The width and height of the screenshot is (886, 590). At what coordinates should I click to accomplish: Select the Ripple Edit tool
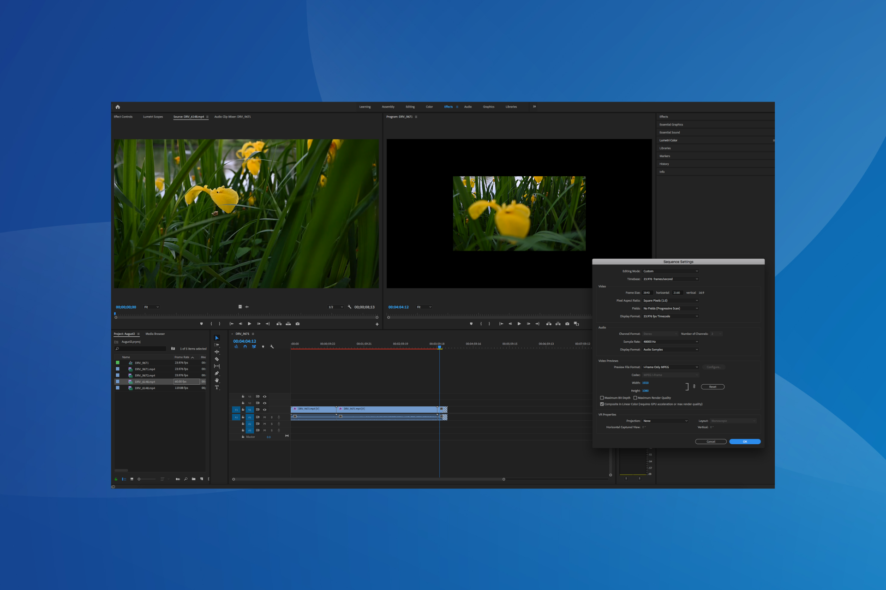click(x=216, y=352)
